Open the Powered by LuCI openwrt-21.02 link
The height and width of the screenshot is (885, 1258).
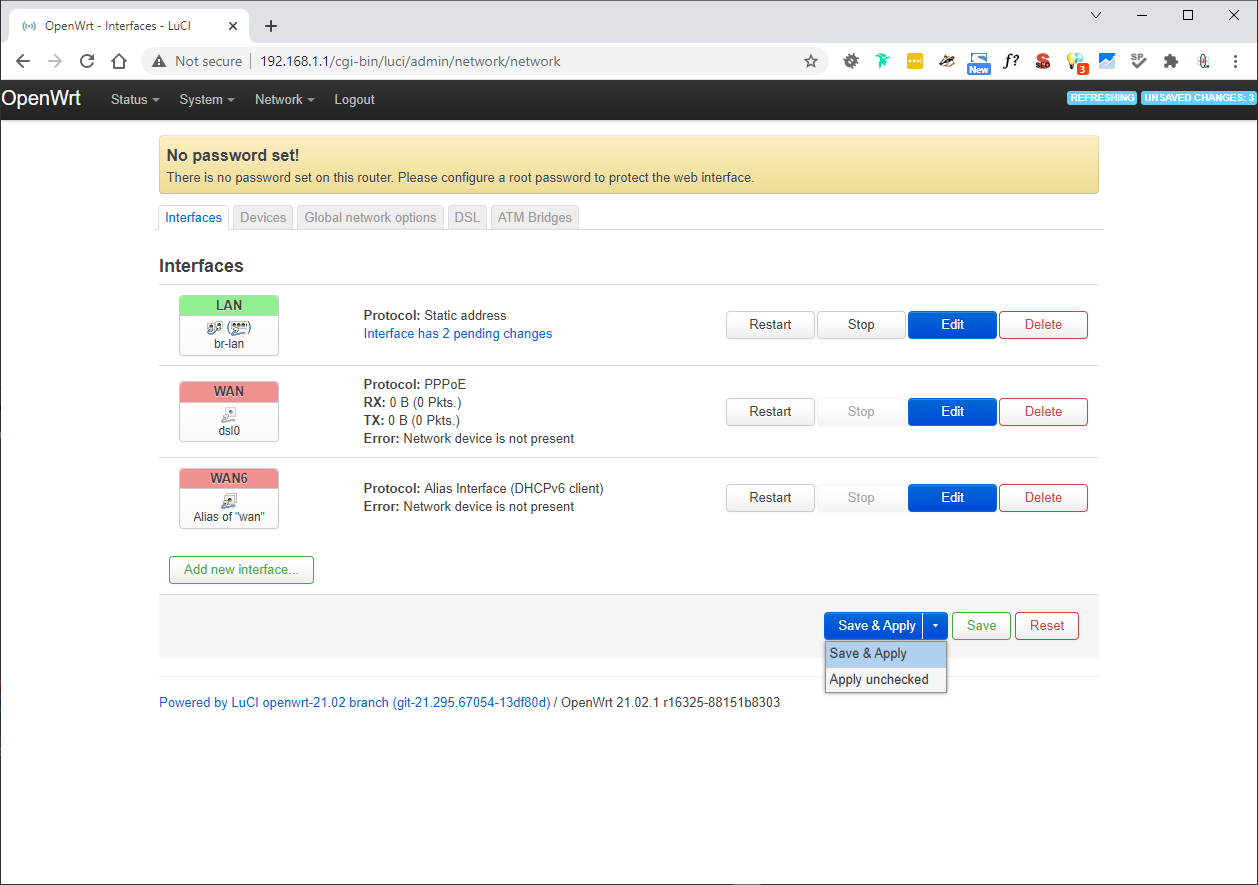(355, 703)
